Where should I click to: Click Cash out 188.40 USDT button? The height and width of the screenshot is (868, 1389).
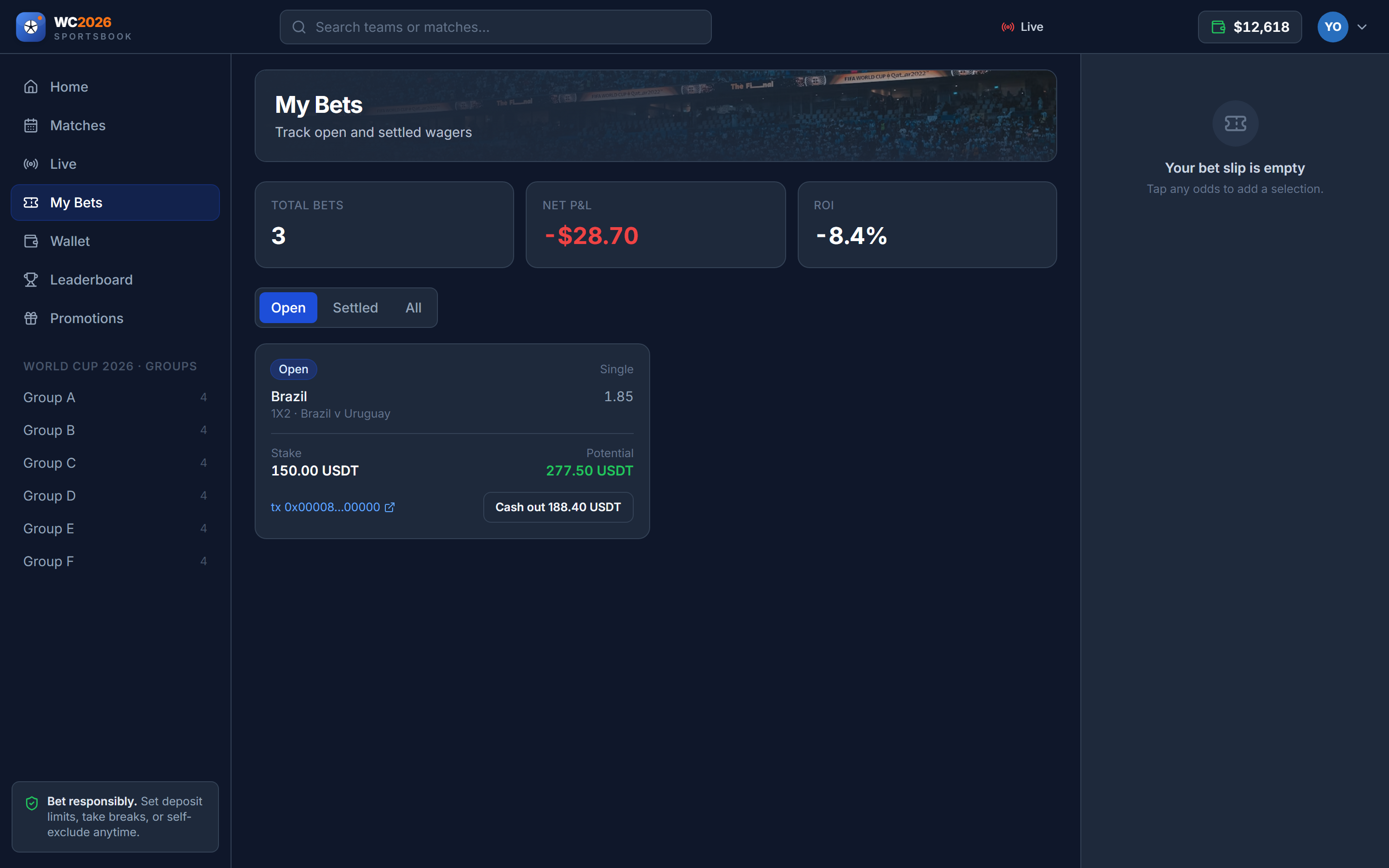pos(558,507)
